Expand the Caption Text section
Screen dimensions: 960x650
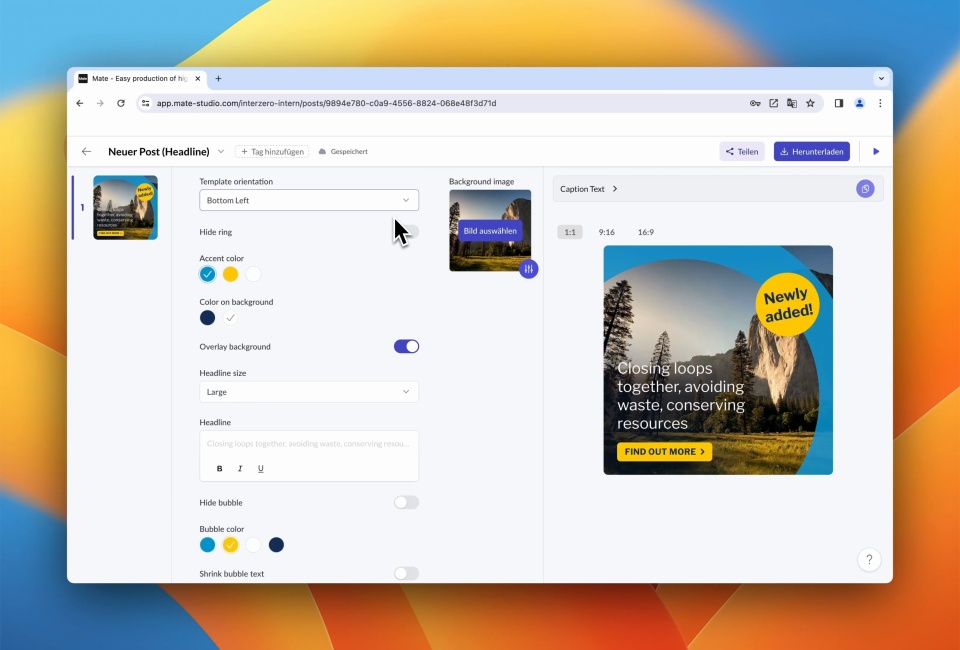589,189
